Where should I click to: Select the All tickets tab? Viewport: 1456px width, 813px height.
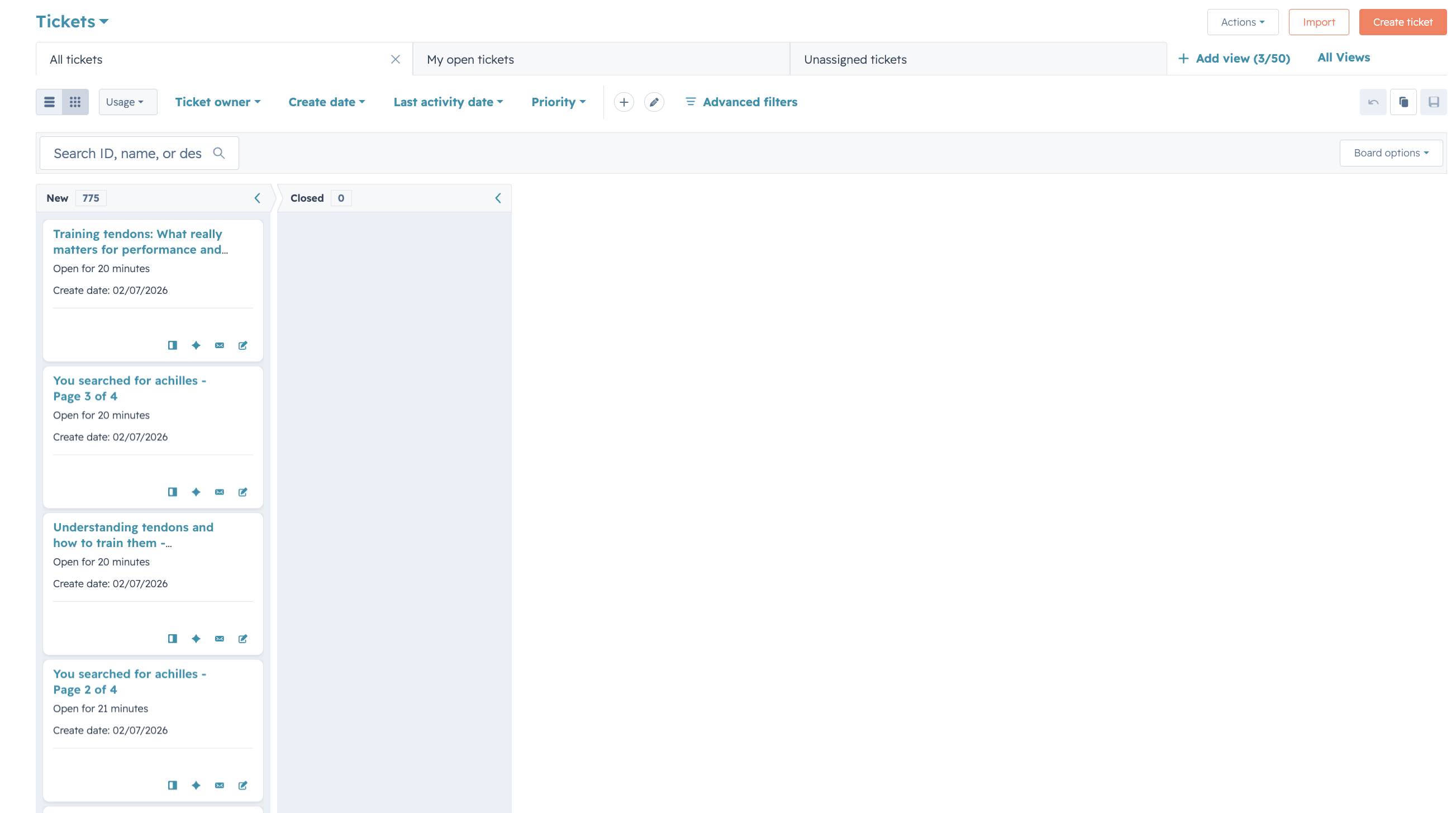(x=225, y=59)
